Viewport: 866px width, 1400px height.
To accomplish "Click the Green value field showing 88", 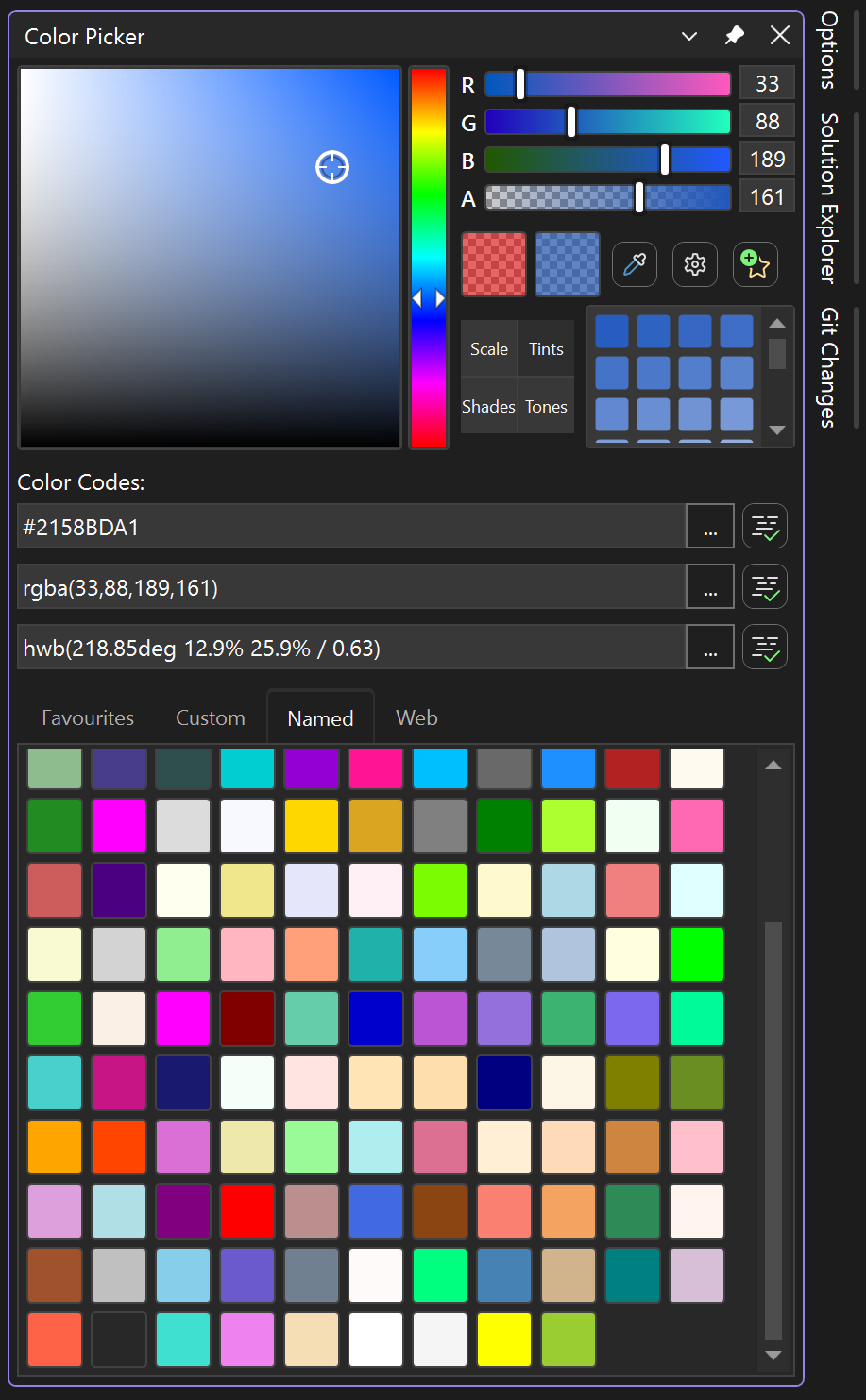I will coord(767,121).
